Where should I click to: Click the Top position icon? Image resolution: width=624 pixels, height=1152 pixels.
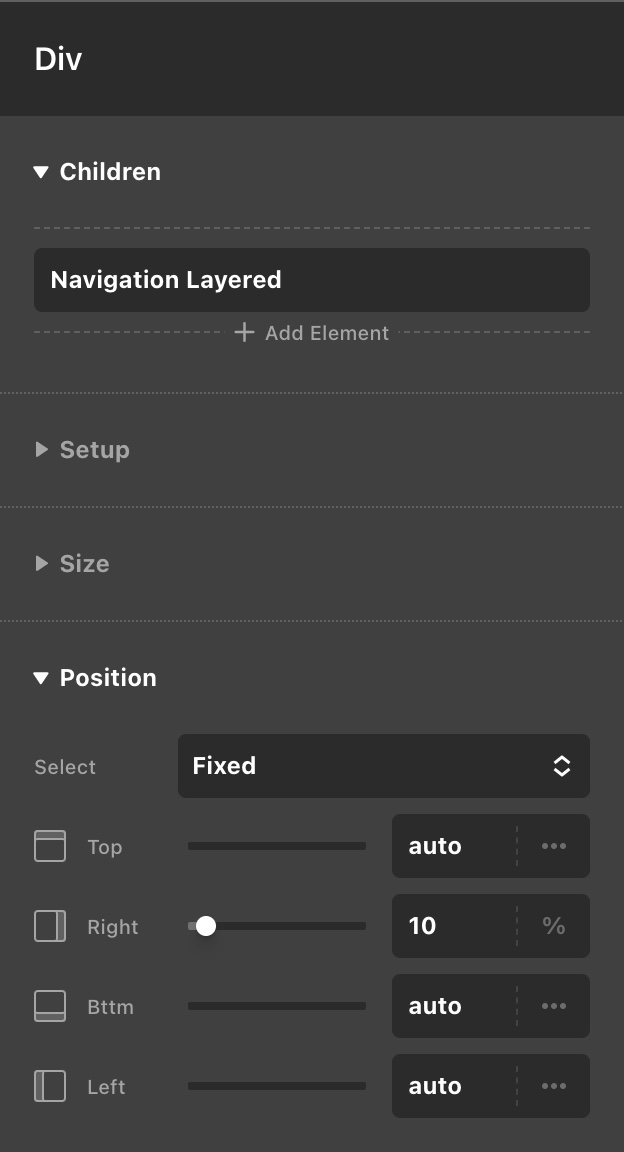50,846
